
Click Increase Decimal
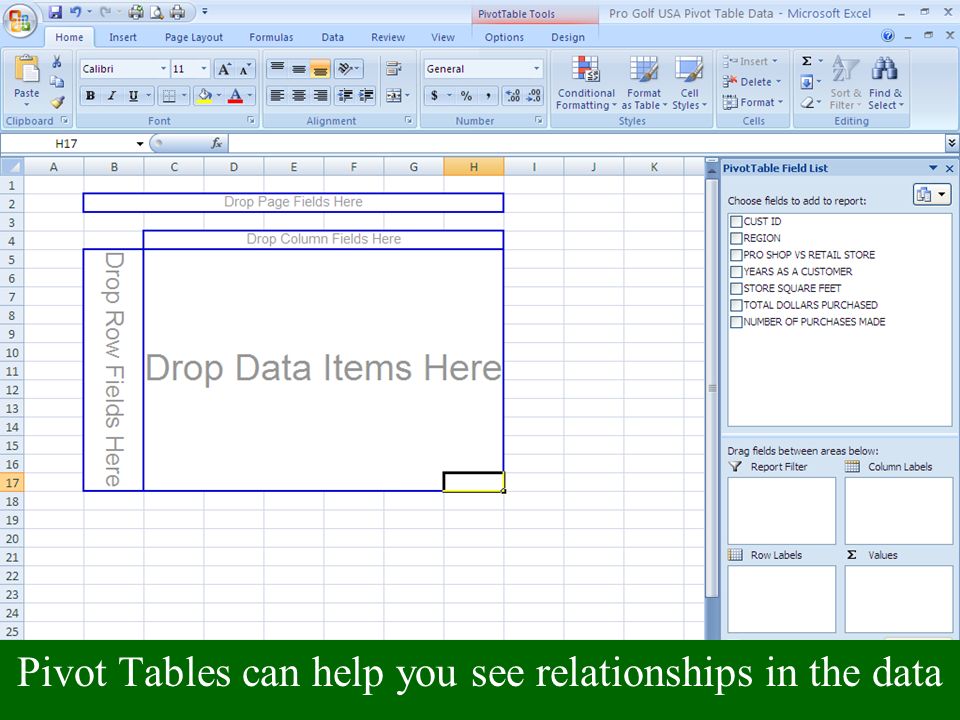(x=512, y=96)
